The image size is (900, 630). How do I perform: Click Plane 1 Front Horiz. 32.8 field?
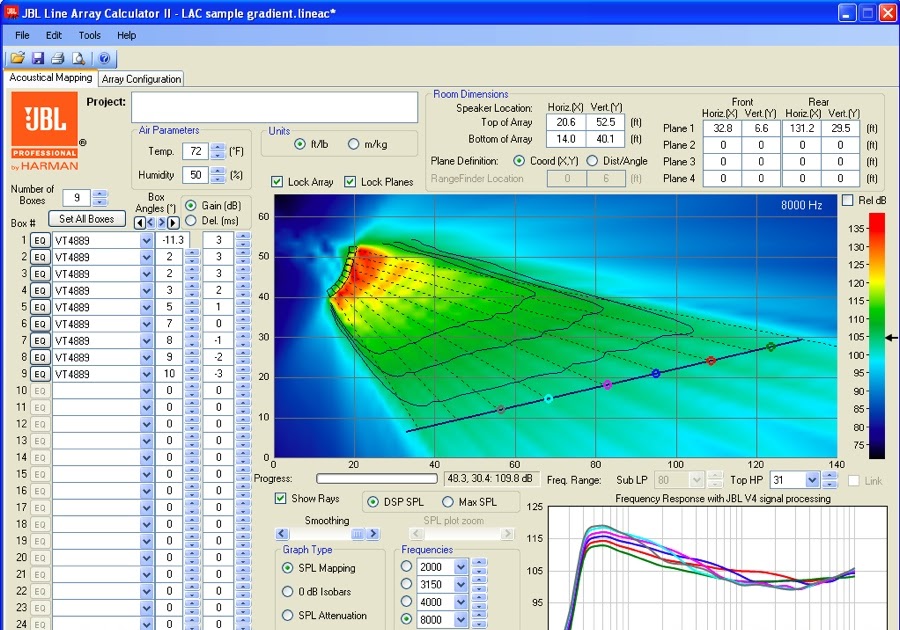[x=722, y=128]
